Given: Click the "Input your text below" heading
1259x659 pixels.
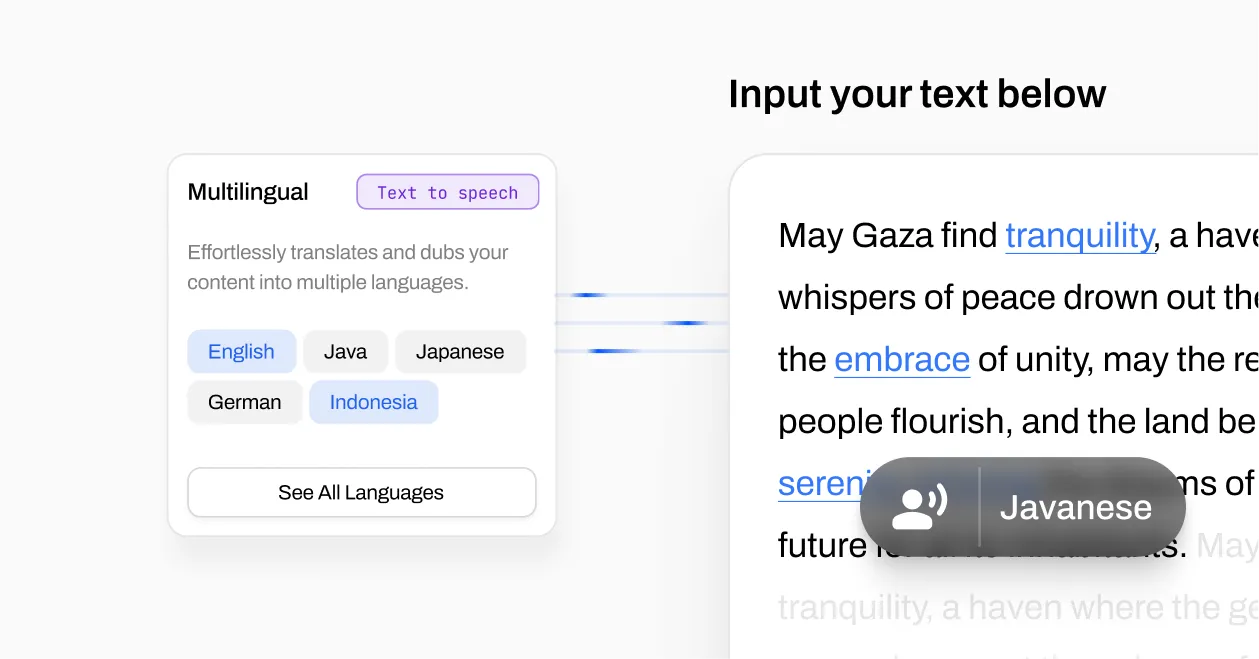Looking at the screenshot, I should pyautogui.click(x=916, y=94).
